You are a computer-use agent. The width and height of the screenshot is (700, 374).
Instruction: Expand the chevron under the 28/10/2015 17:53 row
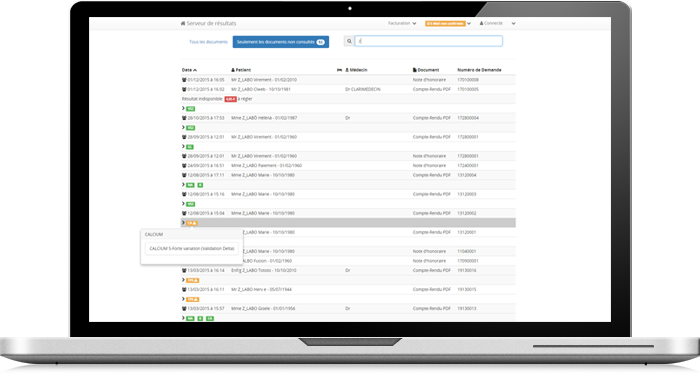(183, 128)
